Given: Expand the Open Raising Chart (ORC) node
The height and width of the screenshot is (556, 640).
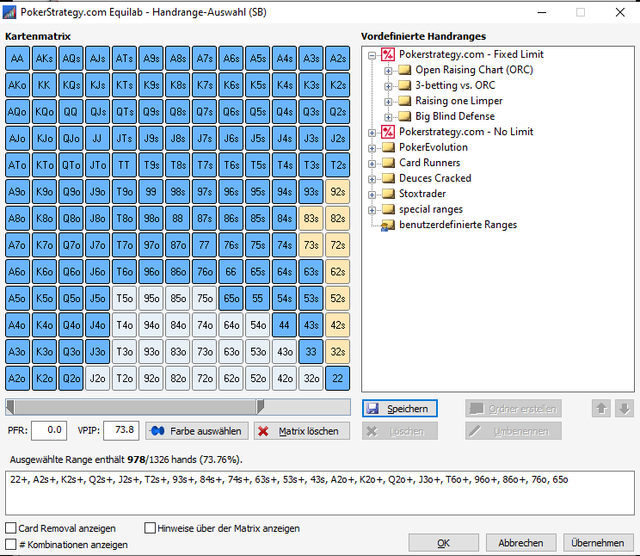Looking at the screenshot, I should point(388,71).
